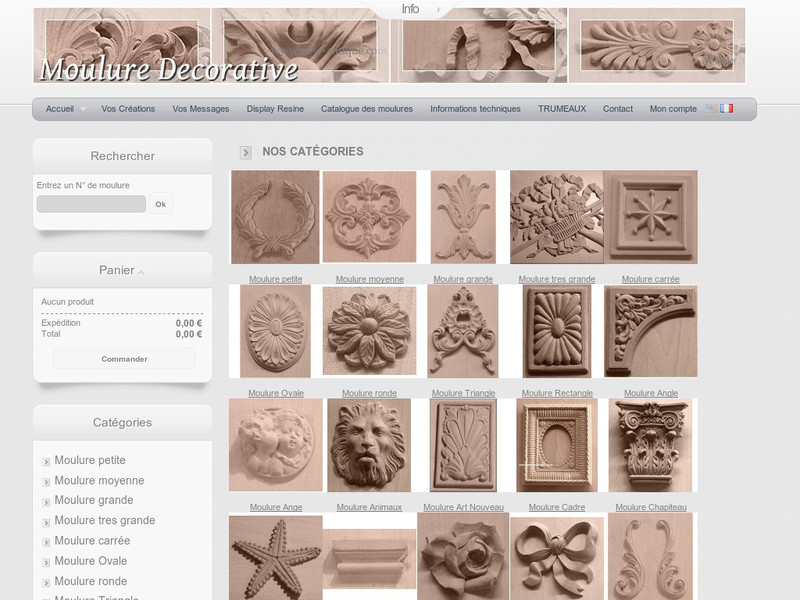Click the molding number search field
The height and width of the screenshot is (600, 800).
pyautogui.click(x=91, y=204)
